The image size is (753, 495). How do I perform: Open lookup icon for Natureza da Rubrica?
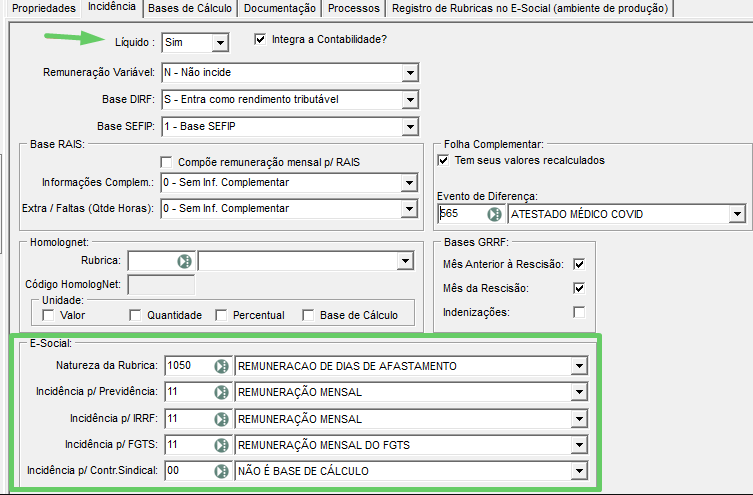tap(221, 366)
